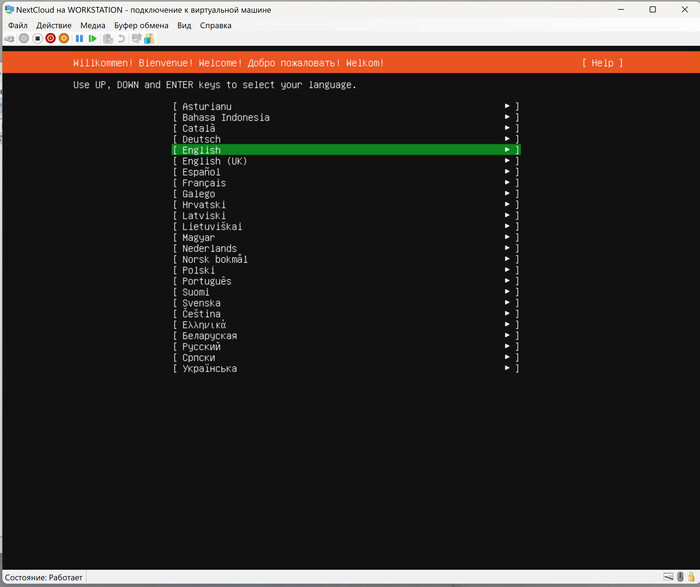
Task: Click the arrow at the end of Français
Action: pos(508,183)
